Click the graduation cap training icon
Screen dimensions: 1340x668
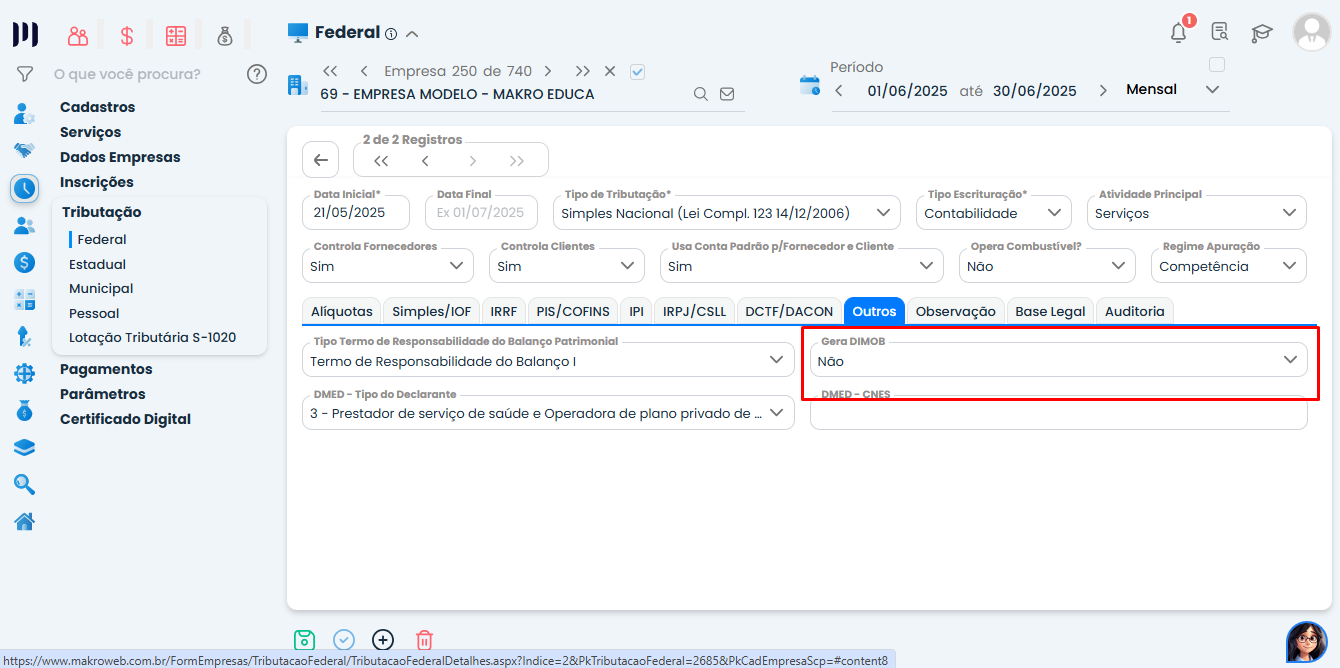point(1262,32)
